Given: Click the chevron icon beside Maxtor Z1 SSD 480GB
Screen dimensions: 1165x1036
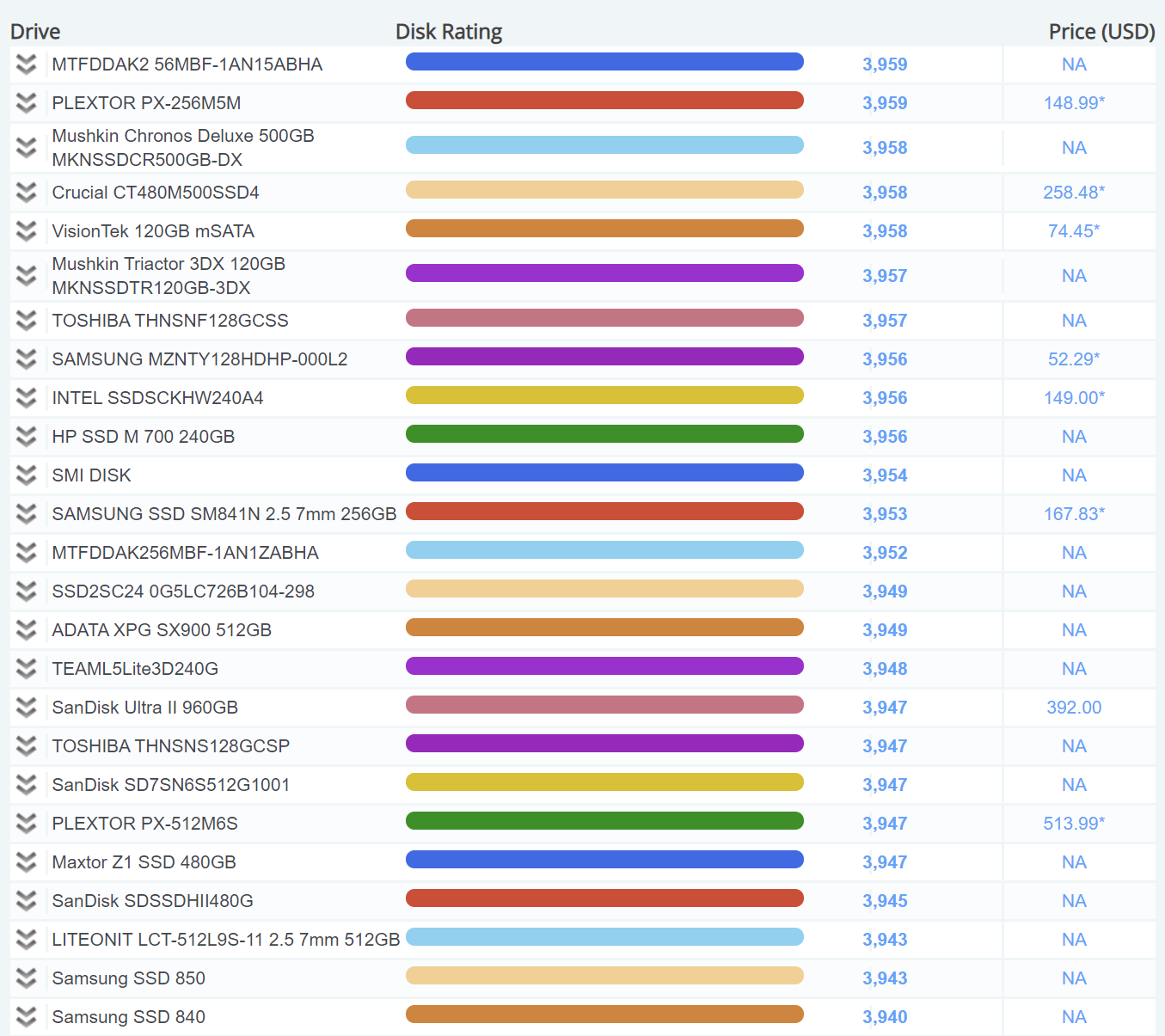Looking at the screenshot, I should [27, 862].
